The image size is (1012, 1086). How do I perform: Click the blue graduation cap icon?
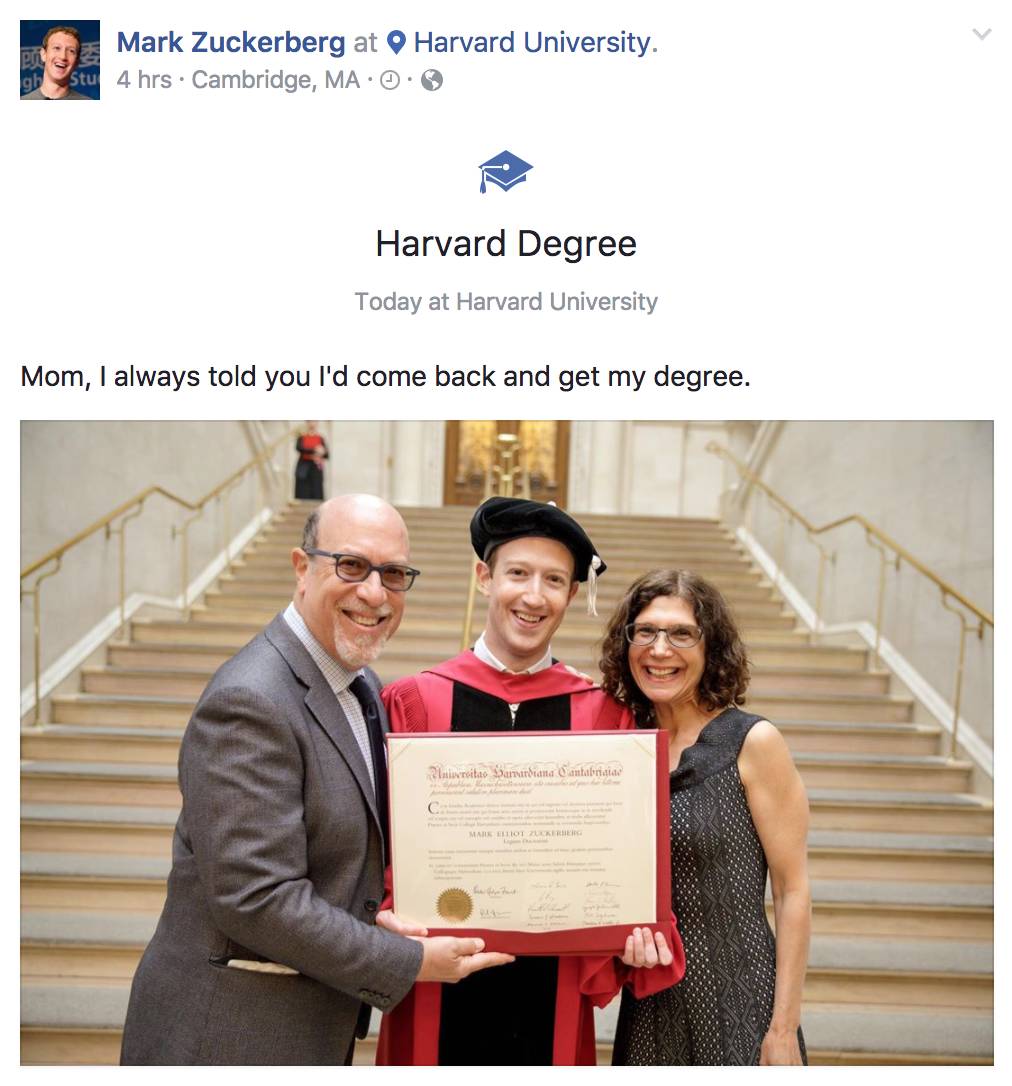coord(506,172)
